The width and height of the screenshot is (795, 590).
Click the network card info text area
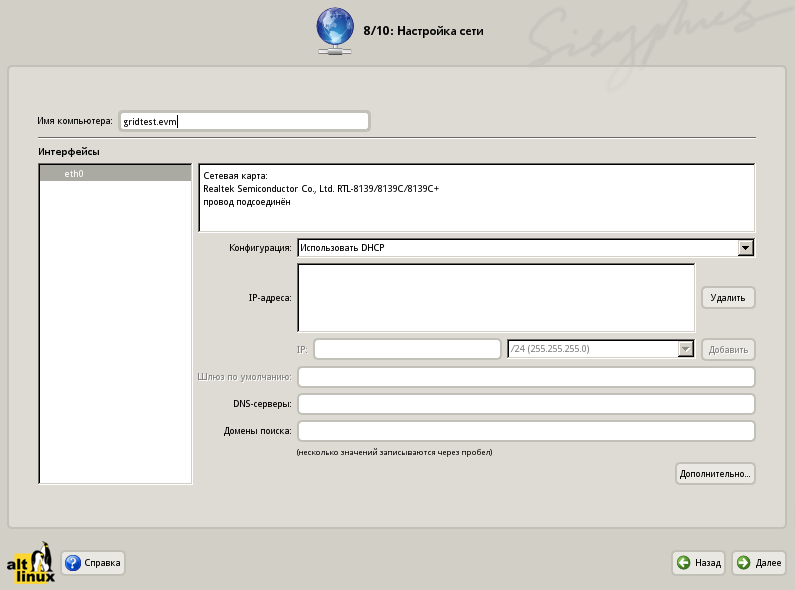[x=476, y=198]
